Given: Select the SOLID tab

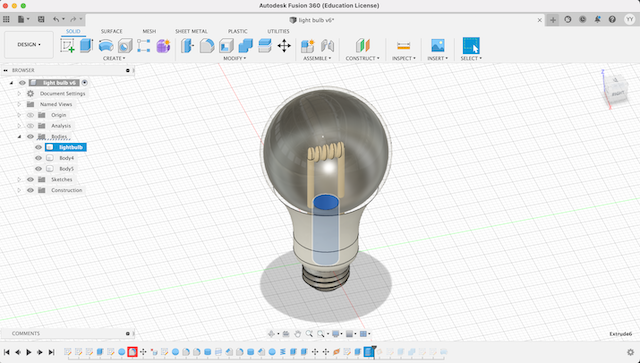Looking at the screenshot, I should coord(73,31).
